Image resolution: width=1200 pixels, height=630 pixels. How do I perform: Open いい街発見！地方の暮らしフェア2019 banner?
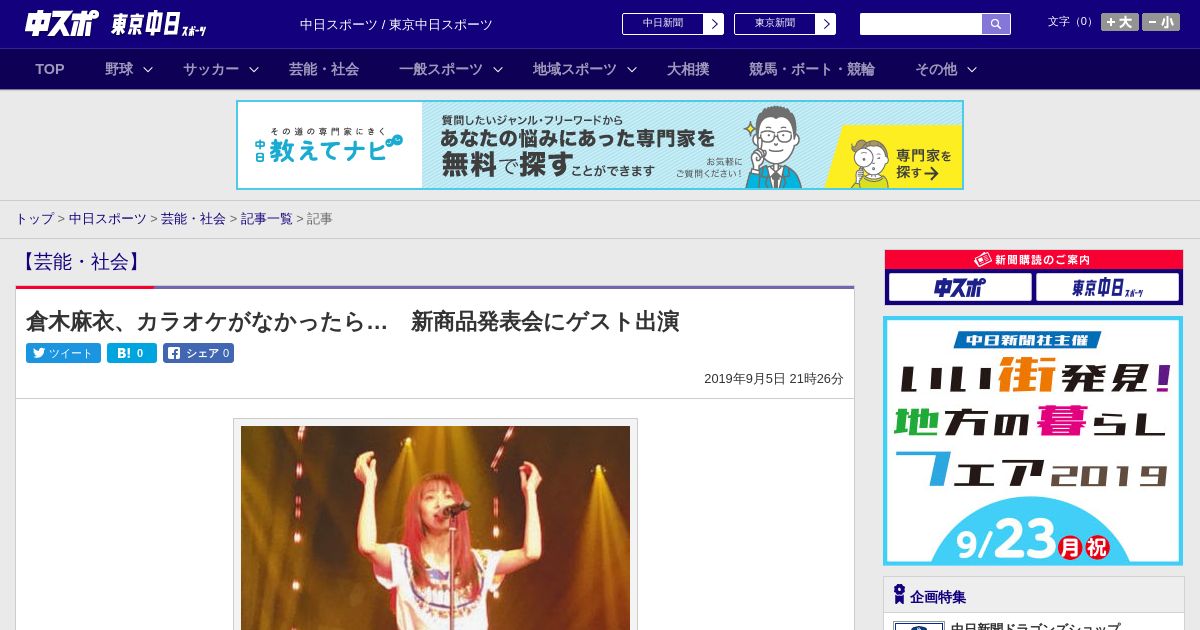click(x=1033, y=441)
